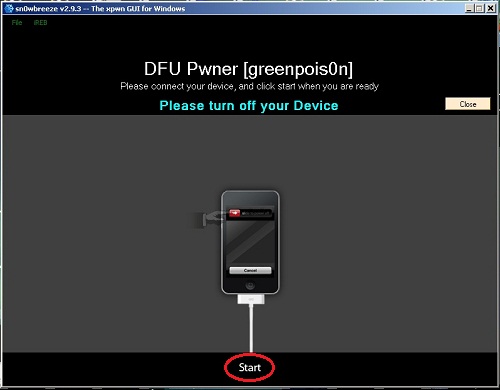
Task: Click the 'Please connect your device' instruction text
Action: click(x=250, y=86)
